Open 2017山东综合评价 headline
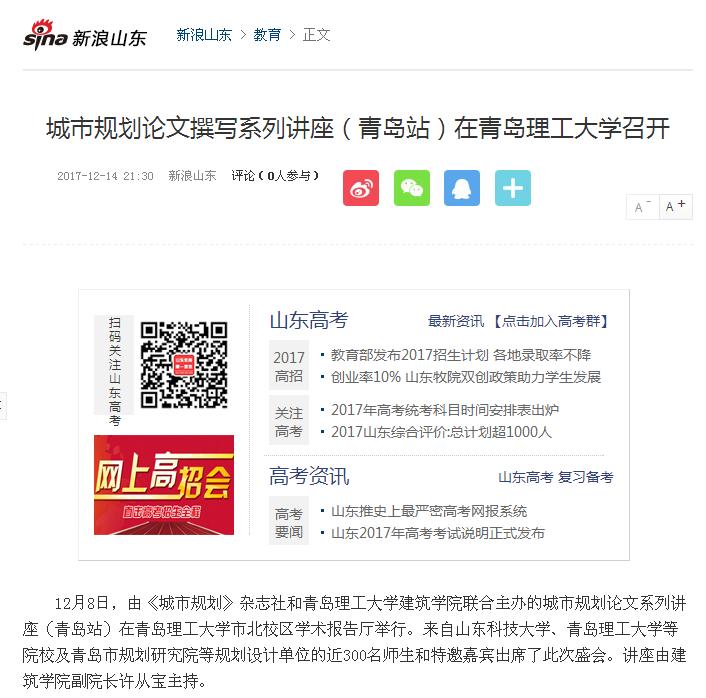Viewport: 706px width, 698px height. (x=441, y=431)
